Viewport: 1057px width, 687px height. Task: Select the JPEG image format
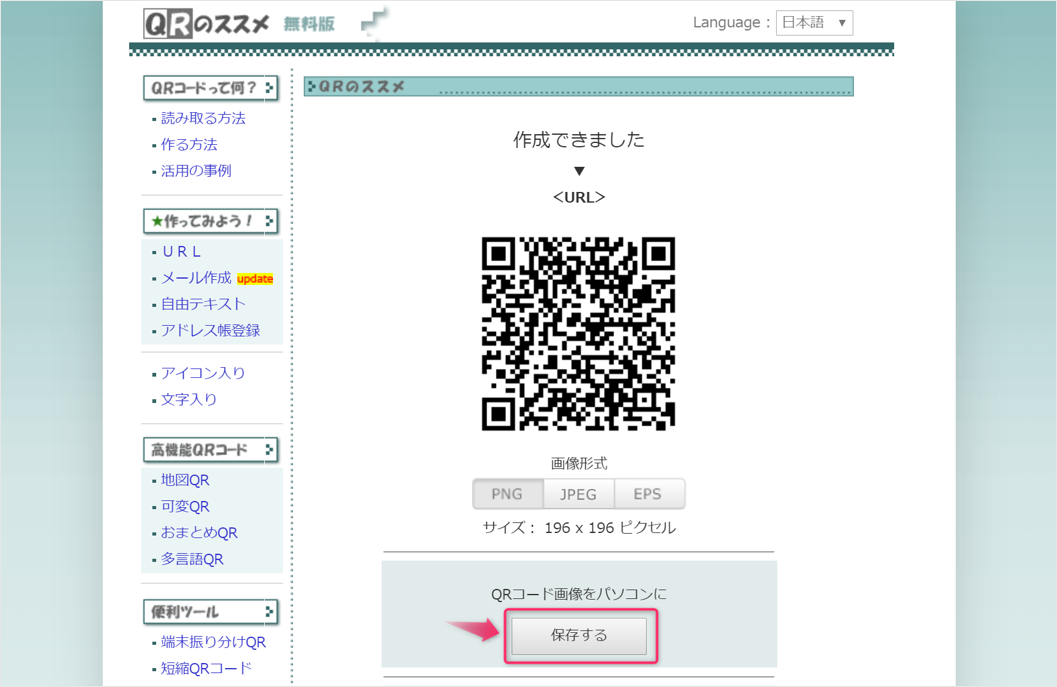(x=578, y=494)
